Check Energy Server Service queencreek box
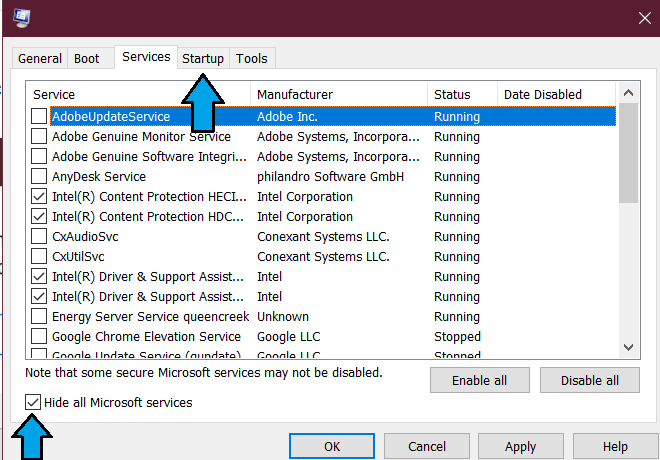This screenshot has width=660, height=460. [39, 316]
